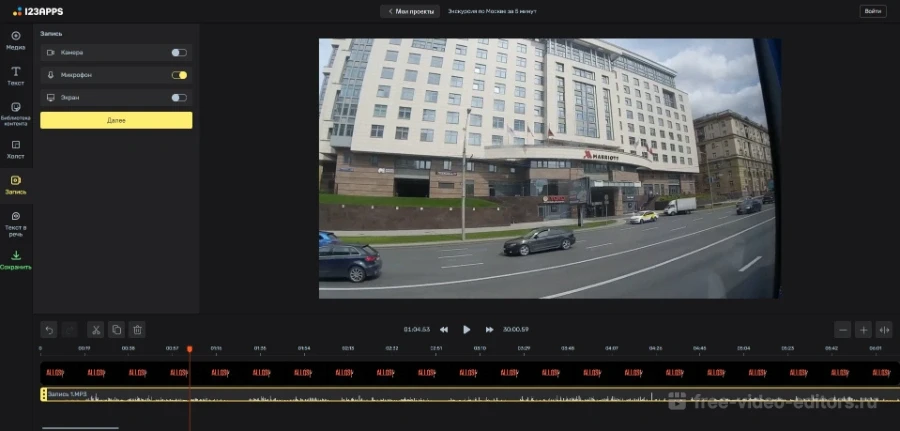Open Библиотека контента in sidebar
Image resolution: width=900 pixels, height=431 pixels.
15,114
